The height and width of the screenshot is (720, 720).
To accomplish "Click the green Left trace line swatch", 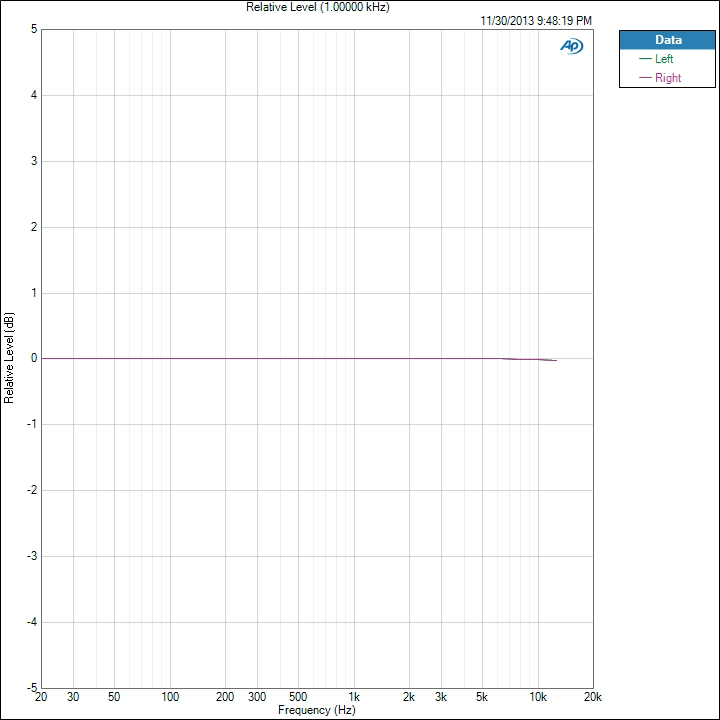I will [x=645, y=59].
